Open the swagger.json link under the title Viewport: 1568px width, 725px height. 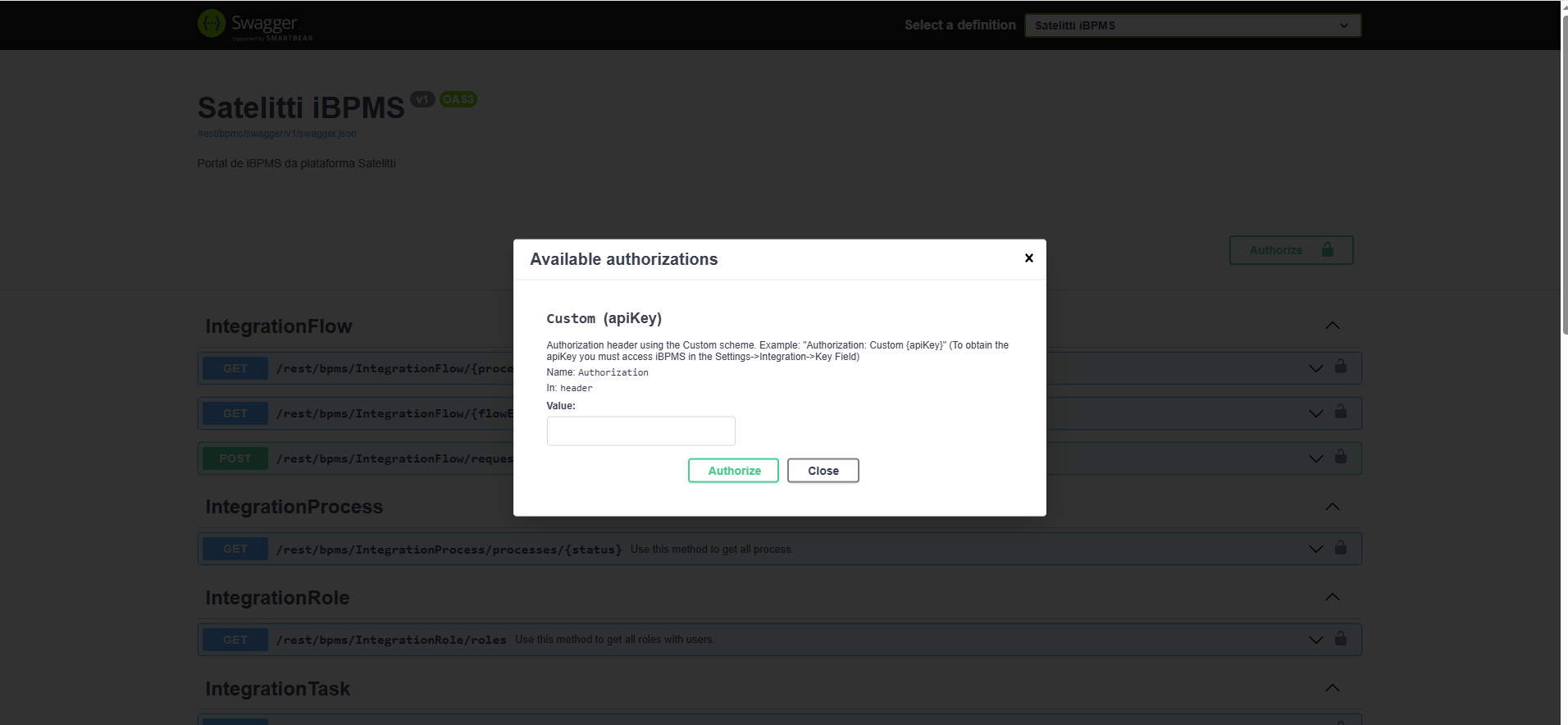click(x=276, y=134)
